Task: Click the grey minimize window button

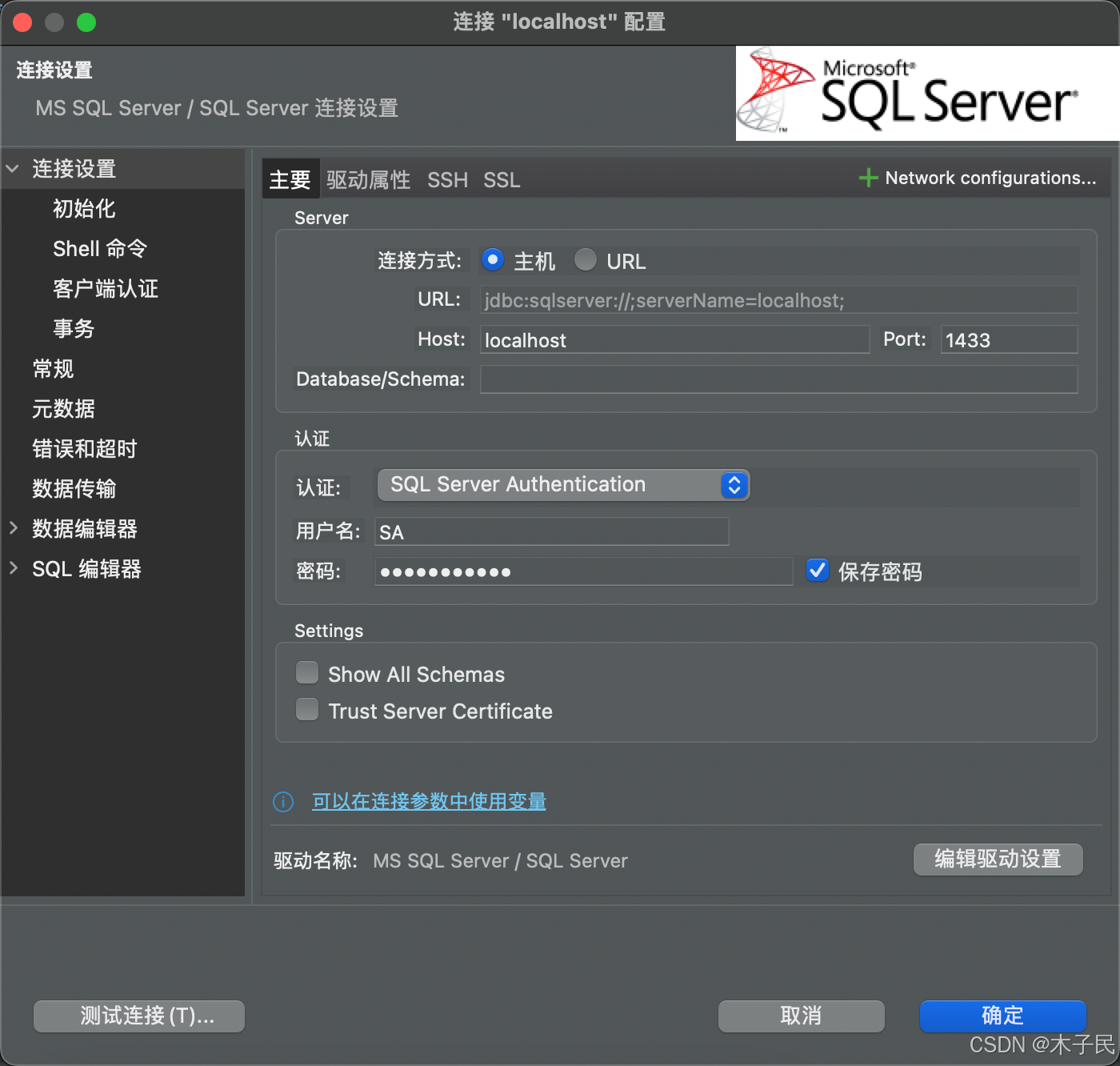Action: coord(54,22)
